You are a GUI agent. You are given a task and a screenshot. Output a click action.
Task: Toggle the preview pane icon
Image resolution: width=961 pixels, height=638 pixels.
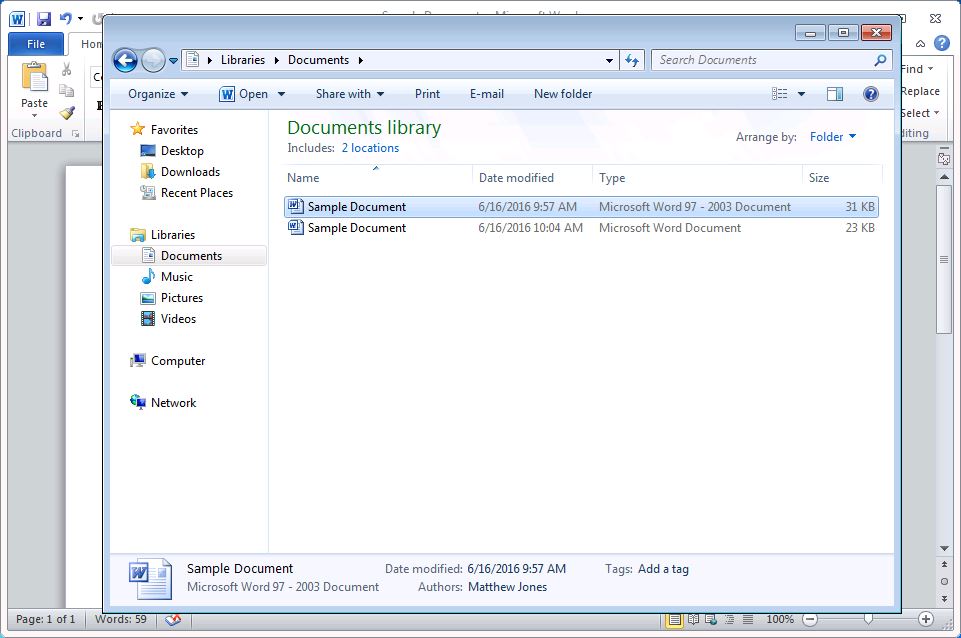835,94
